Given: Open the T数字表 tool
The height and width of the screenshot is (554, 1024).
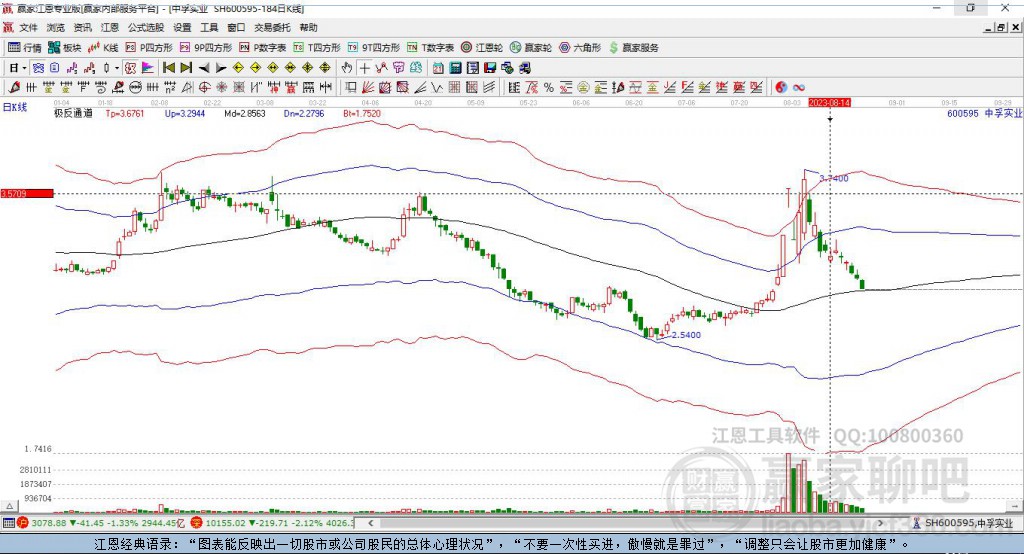Looking at the screenshot, I should (430, 48).
